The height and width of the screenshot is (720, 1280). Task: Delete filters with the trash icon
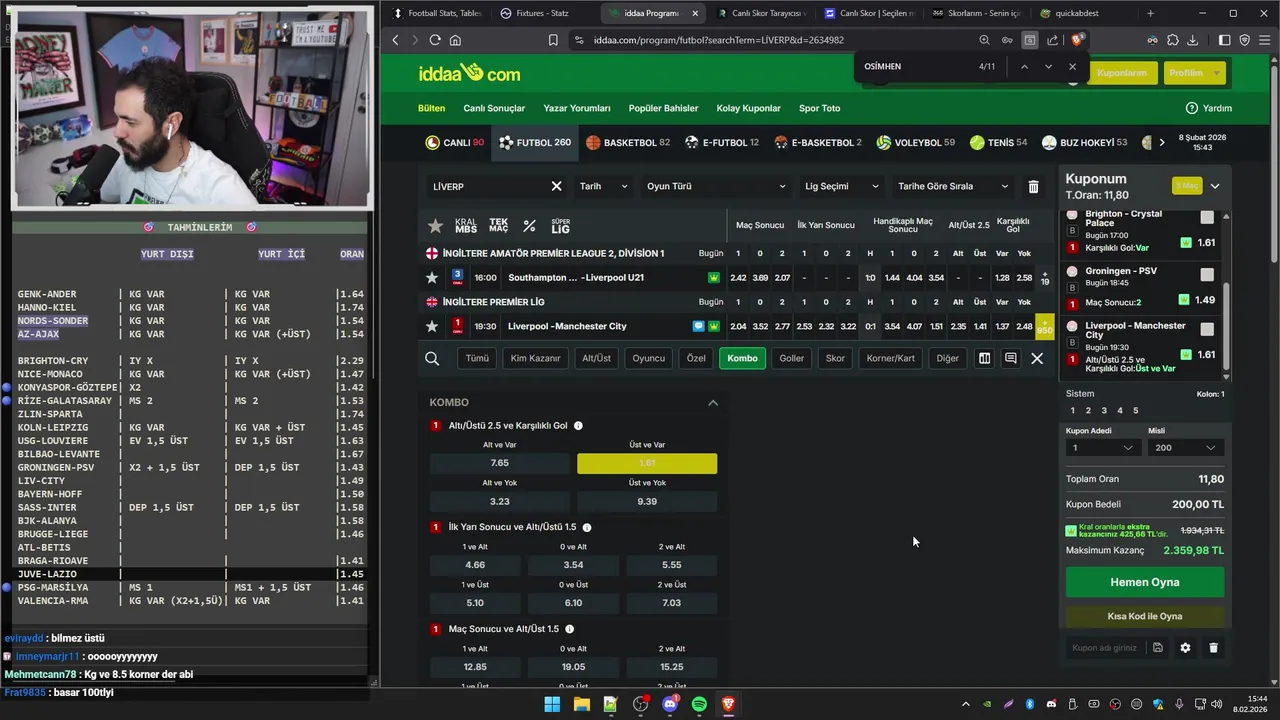(1033, 186)
